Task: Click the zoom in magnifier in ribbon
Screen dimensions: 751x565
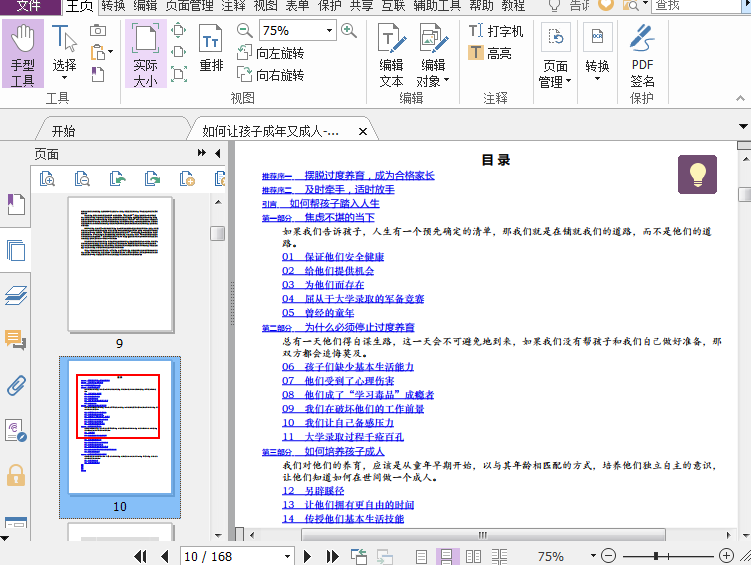Action: [349, 31]
